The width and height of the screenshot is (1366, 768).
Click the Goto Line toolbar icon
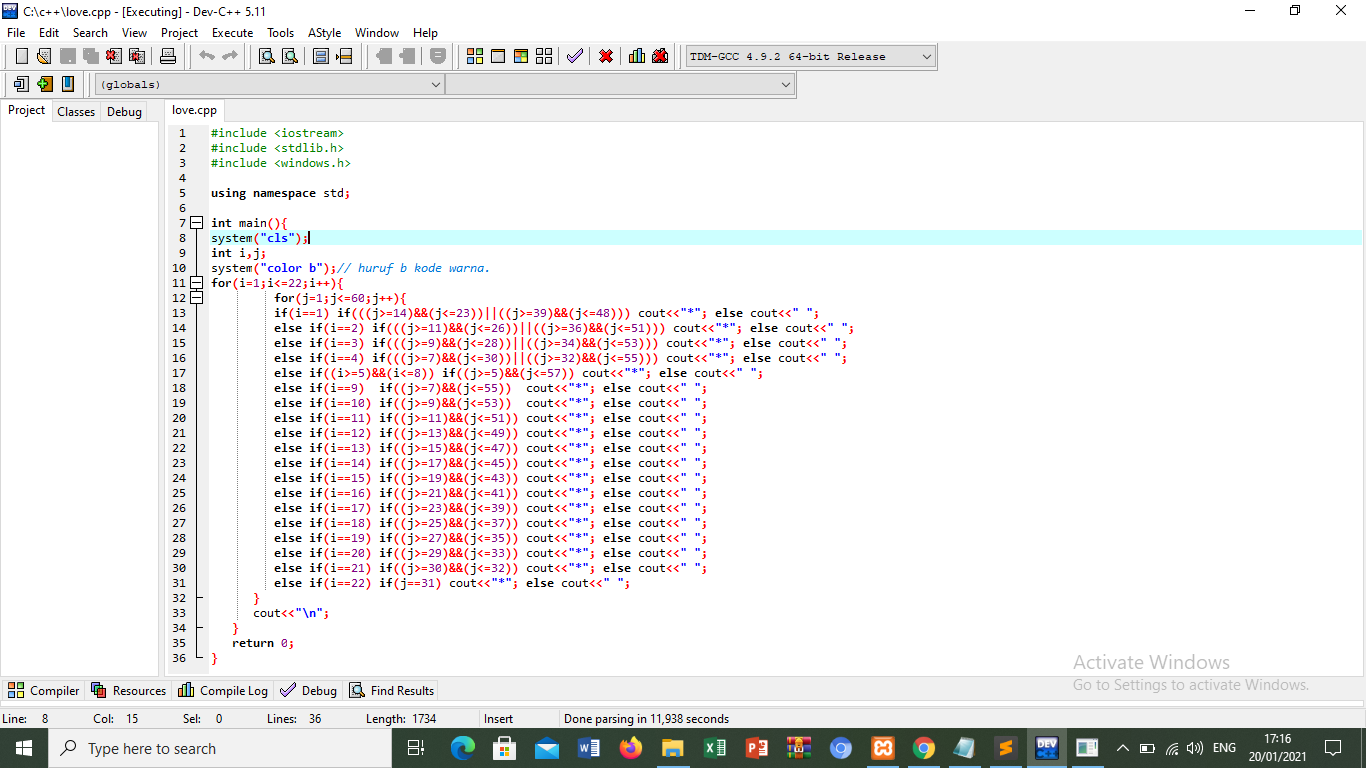click(x=344, y=56)
